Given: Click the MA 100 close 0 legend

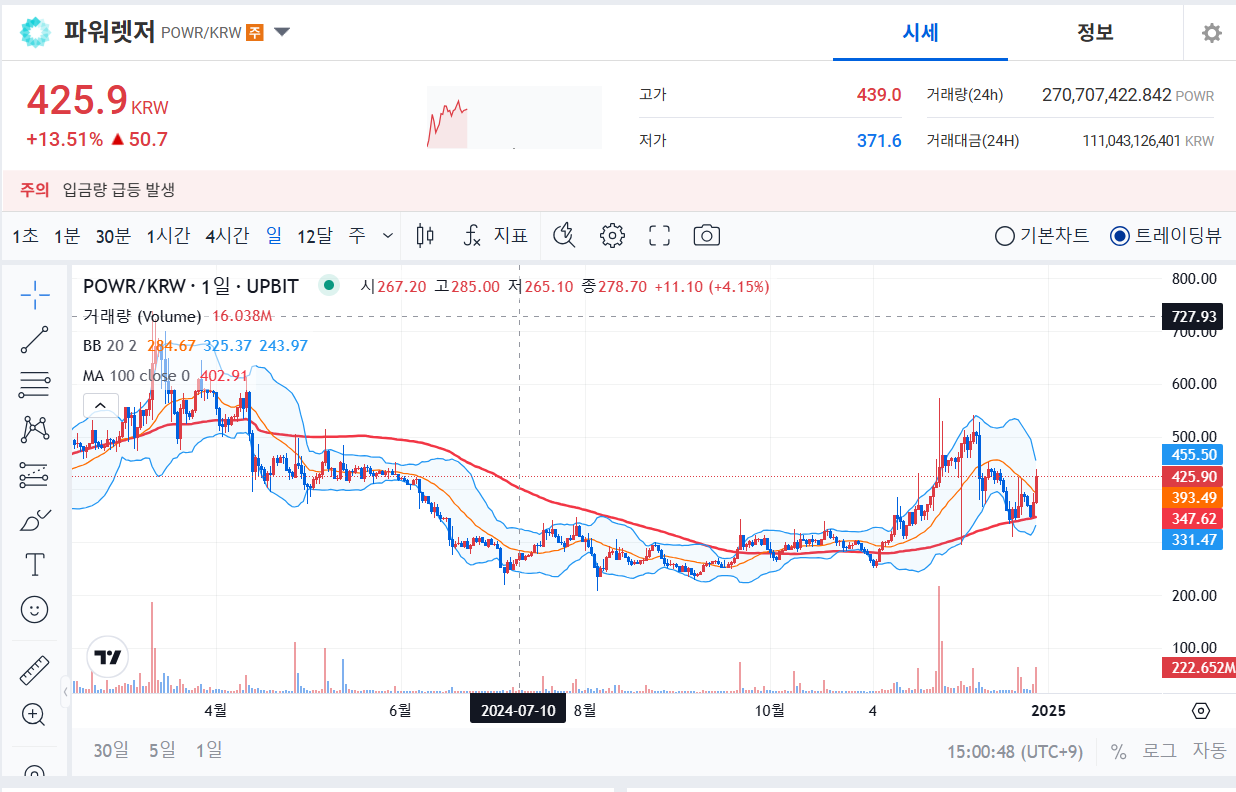Looking at the screenshot, I should (x=136, y=376).
